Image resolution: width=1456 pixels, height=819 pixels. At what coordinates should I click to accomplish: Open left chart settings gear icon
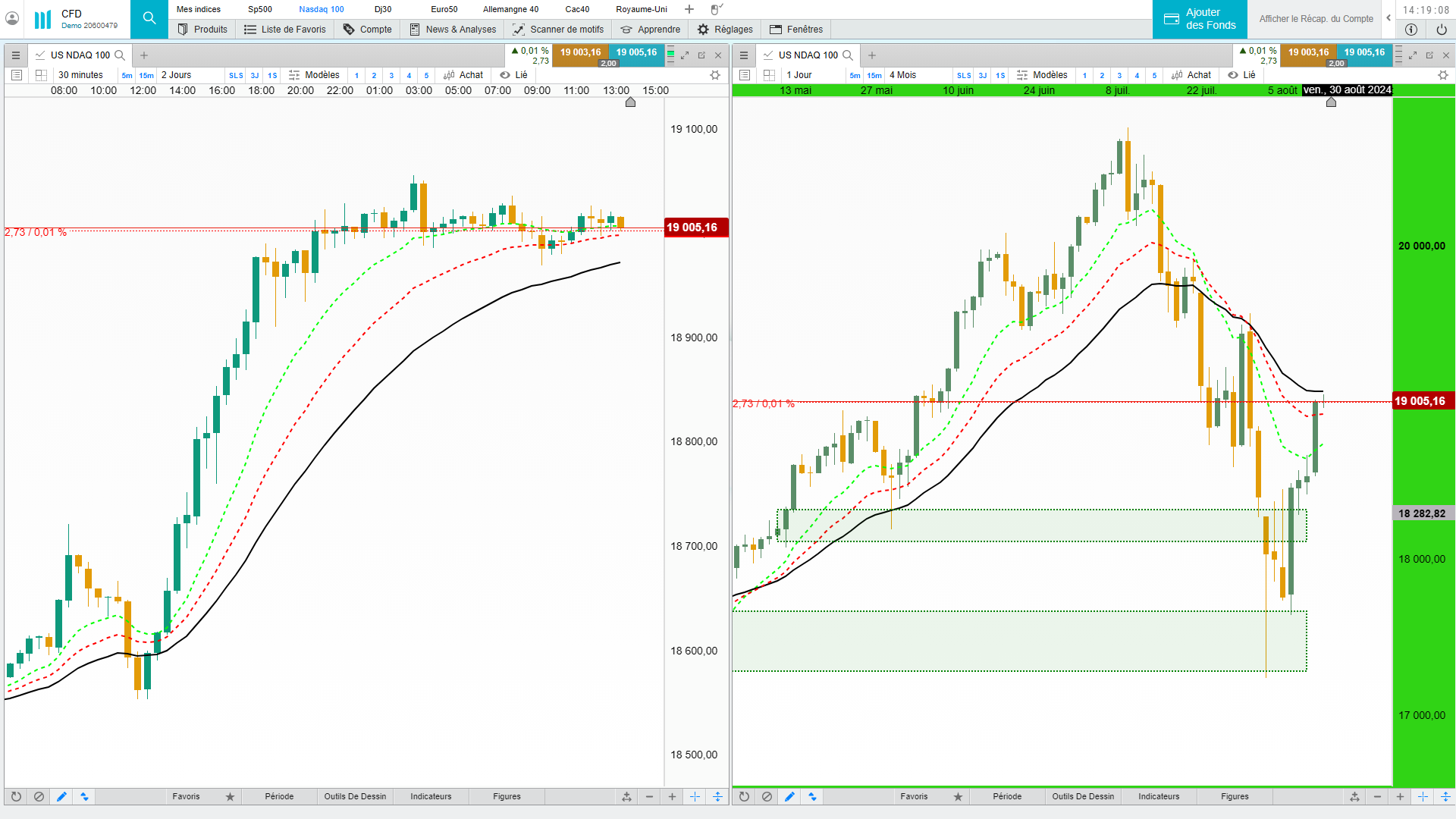click(714, 75)
